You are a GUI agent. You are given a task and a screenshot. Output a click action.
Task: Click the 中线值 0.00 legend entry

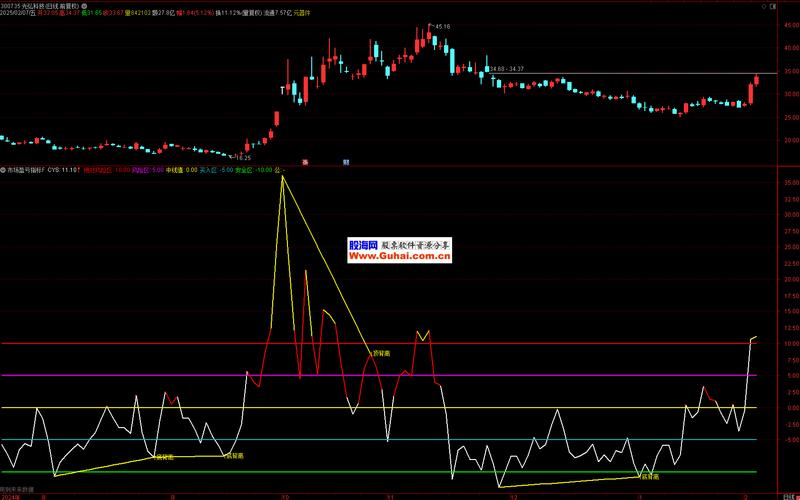[181, 170]
